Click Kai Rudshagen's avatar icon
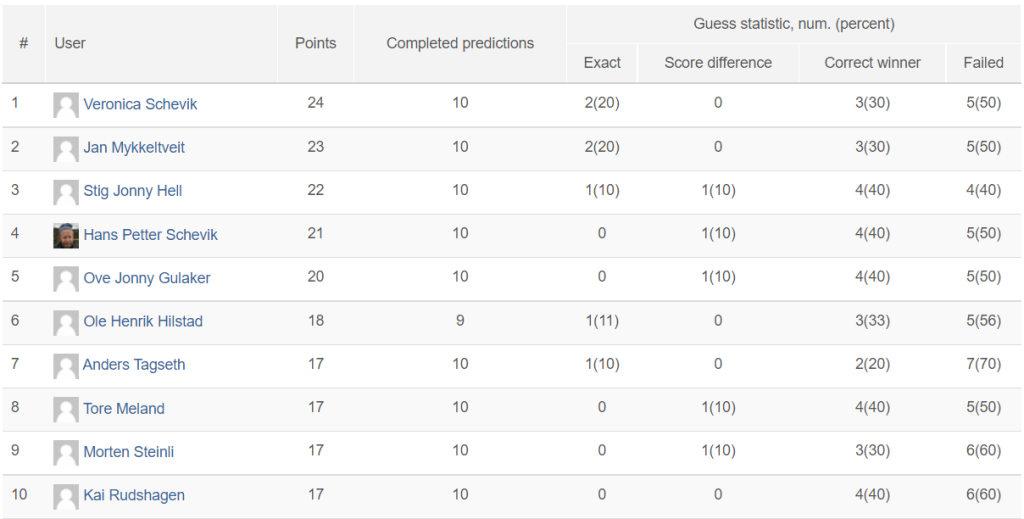The width and height of the screenshot is (1024, 519). pos(66,497)
